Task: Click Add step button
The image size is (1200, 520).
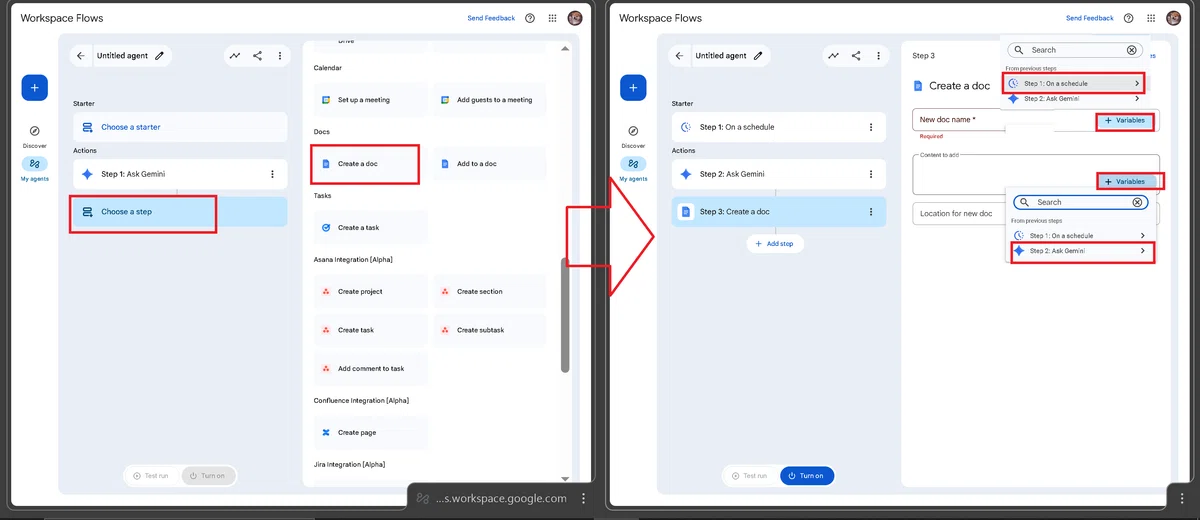Action: click(775, 243)
